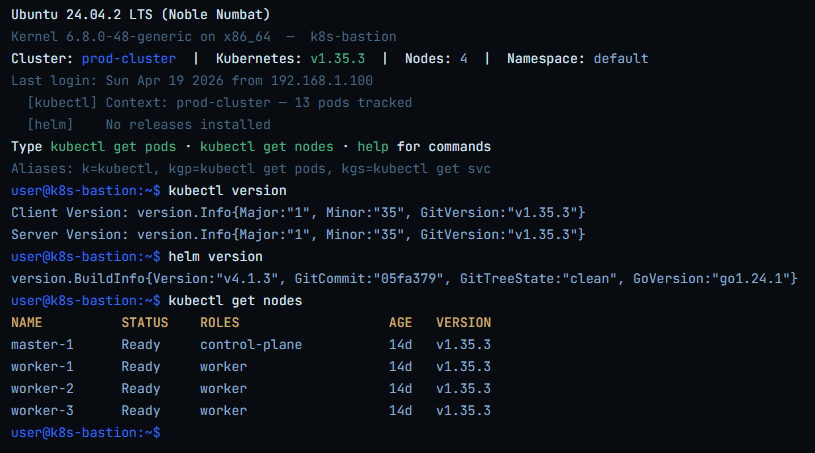815x453 pixels.
Task: Click the Nodes count '4' in header
Action: coord(464,59)
